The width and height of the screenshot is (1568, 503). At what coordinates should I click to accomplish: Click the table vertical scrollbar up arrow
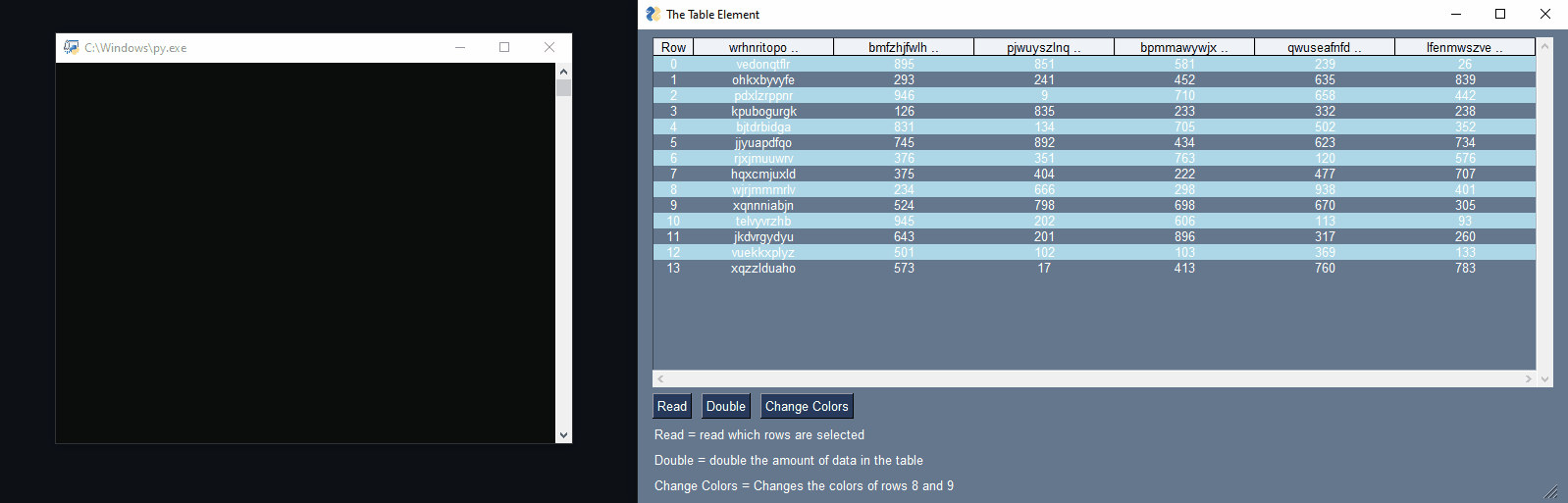[x=1545, y=46]
